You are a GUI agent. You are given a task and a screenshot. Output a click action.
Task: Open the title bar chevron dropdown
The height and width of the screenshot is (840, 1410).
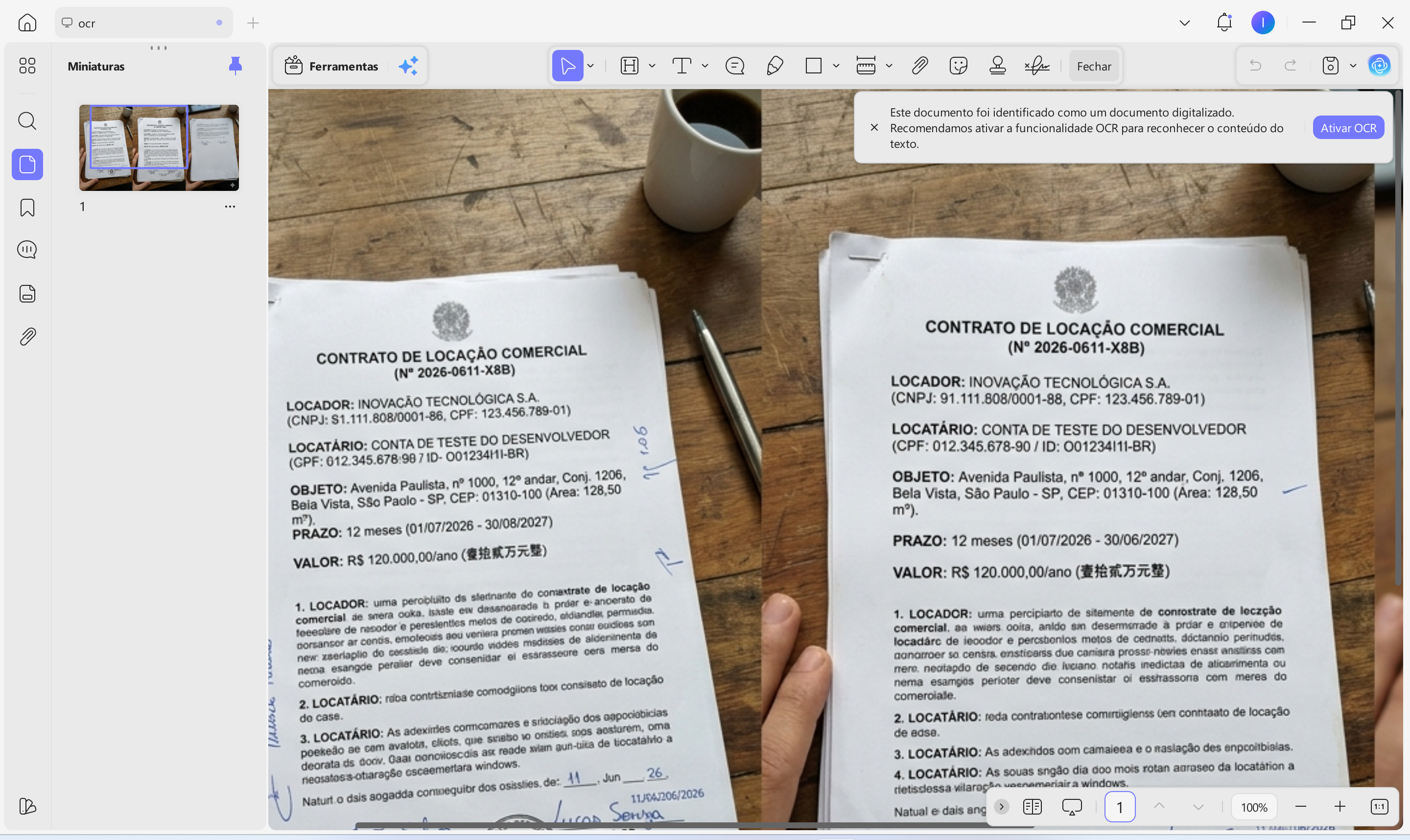click(1185, 23)
